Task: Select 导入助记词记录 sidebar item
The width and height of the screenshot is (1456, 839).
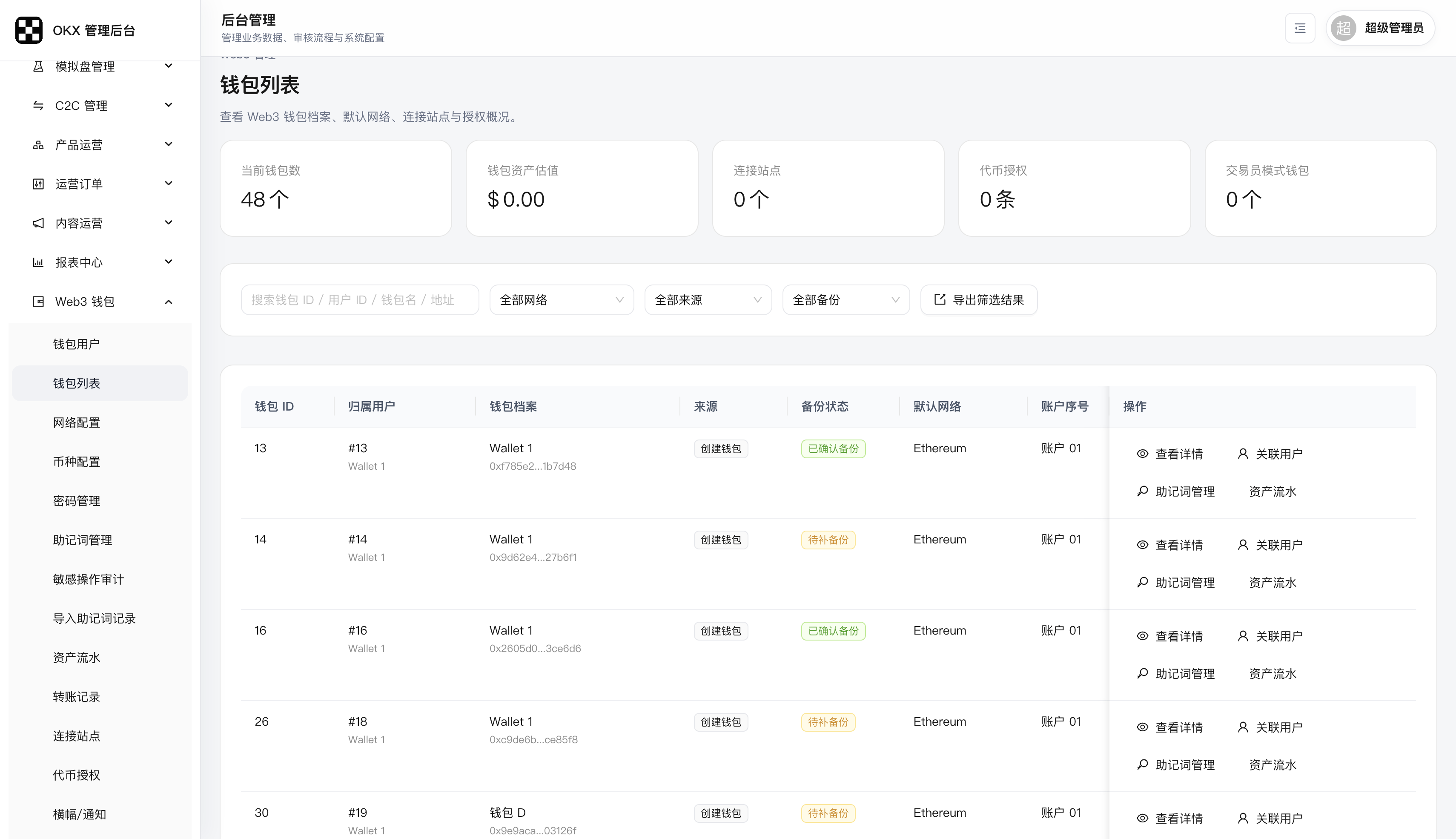Action: pyautogui.click(x=100, y=618)
